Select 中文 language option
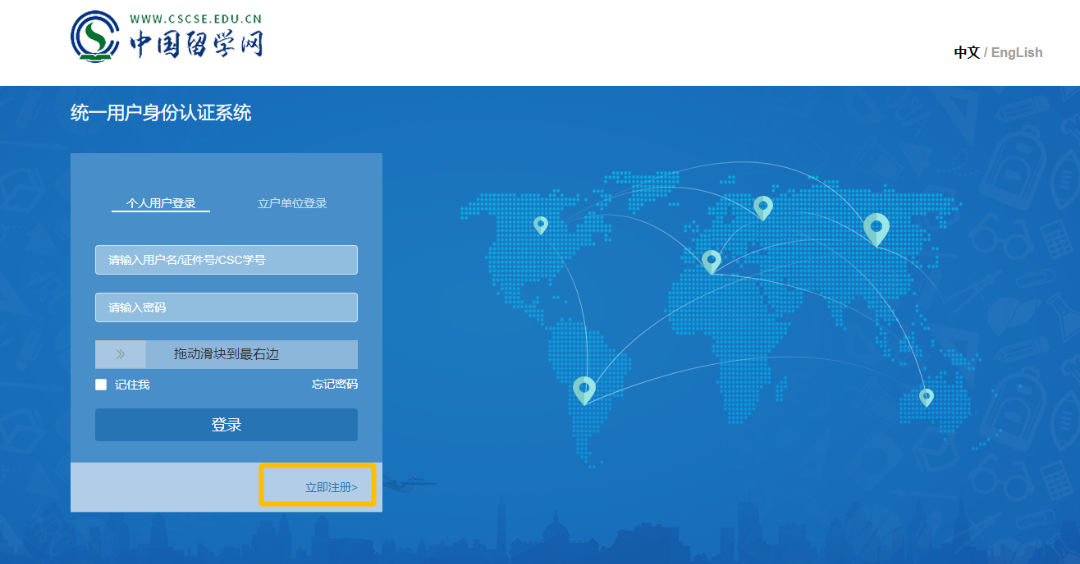 (x=966, y=53)
